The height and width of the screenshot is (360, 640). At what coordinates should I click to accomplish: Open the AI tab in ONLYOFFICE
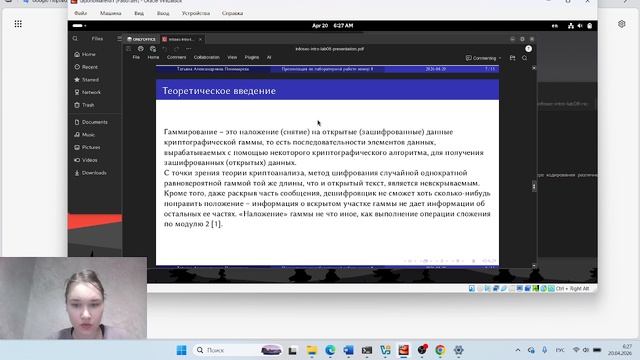click(269, 58)
